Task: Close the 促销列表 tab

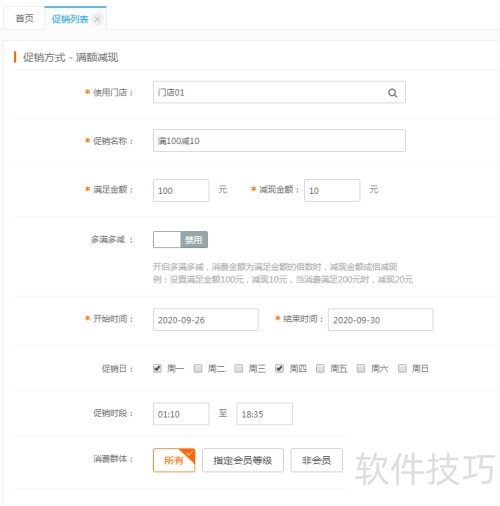Action: coord(97,20)
